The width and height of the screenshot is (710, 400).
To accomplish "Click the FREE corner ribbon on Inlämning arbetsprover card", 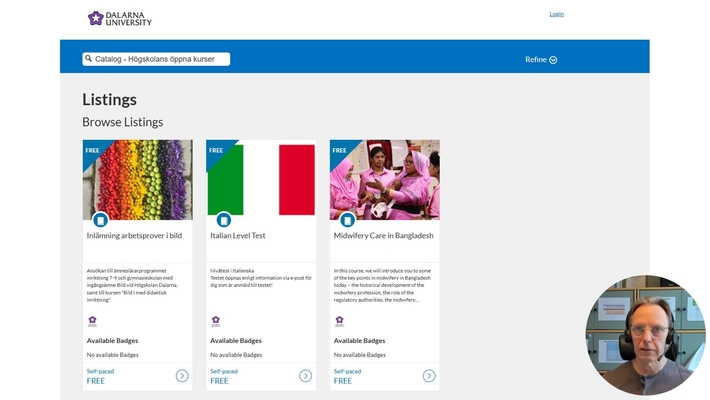I will [x=93, y=151].
